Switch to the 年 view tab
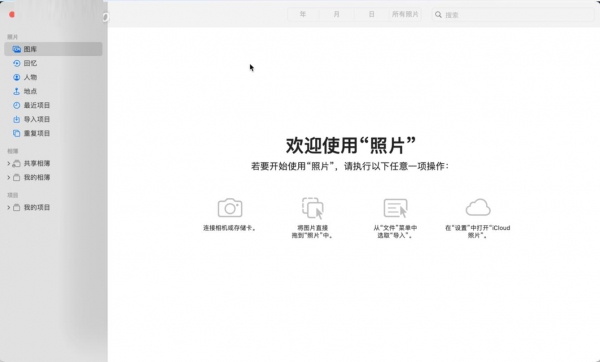Screen dimensions: 600x362 pyautogui.click(x=303, y=14)
